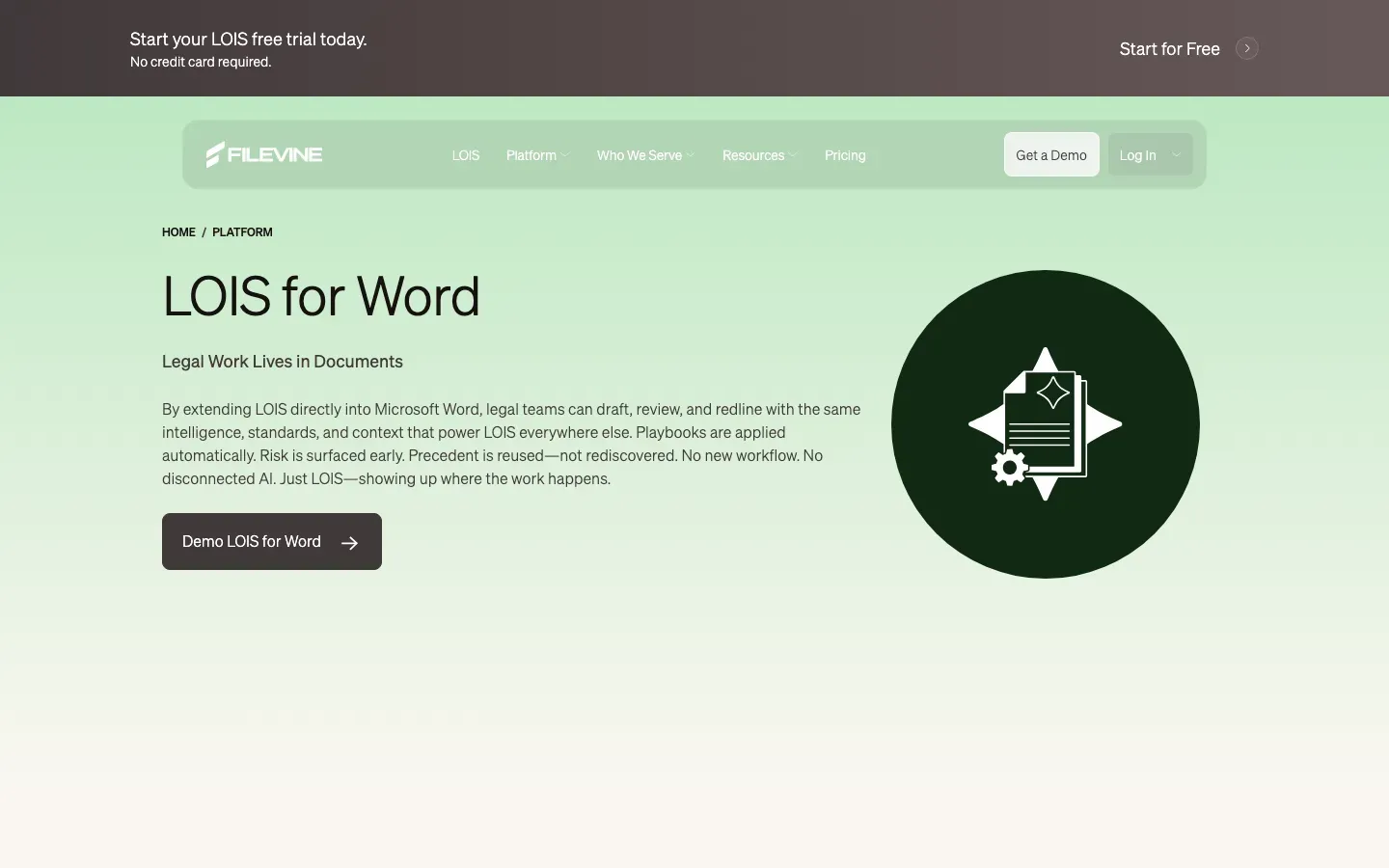Viewport: 1389px width, 868px height.
Task: Expand the Resources dropdown chevron
Action: coord(793,154)
